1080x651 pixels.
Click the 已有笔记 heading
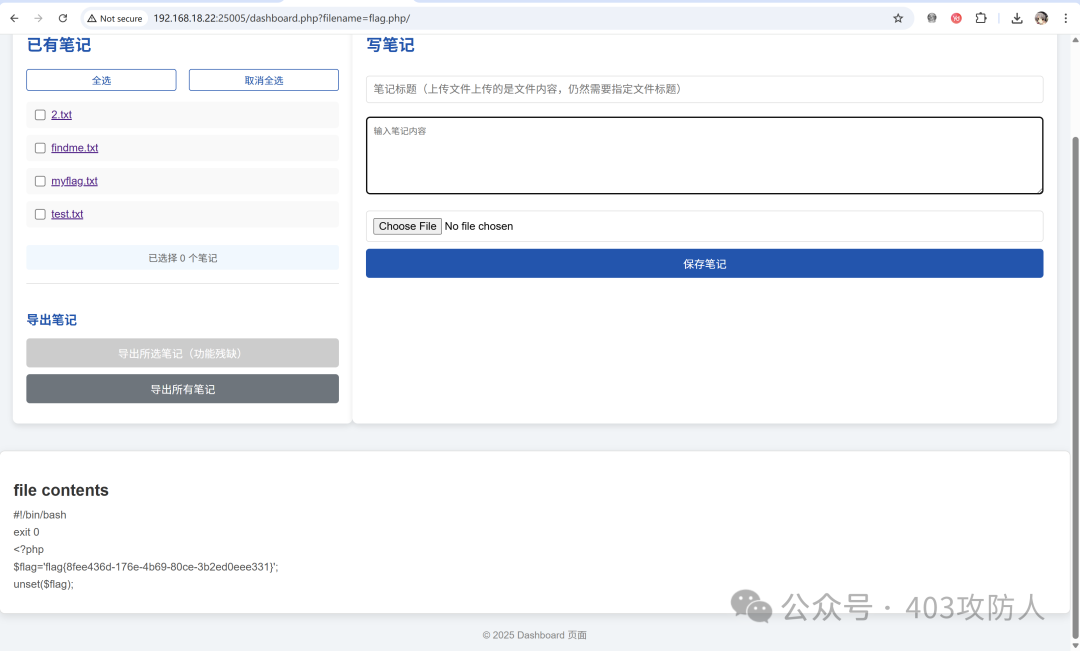click(59, 45)
